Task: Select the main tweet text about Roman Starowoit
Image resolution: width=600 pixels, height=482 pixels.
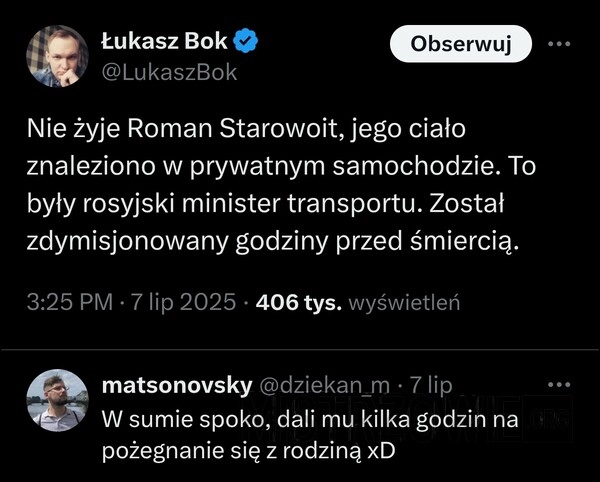Action: [x=281, y=185]
